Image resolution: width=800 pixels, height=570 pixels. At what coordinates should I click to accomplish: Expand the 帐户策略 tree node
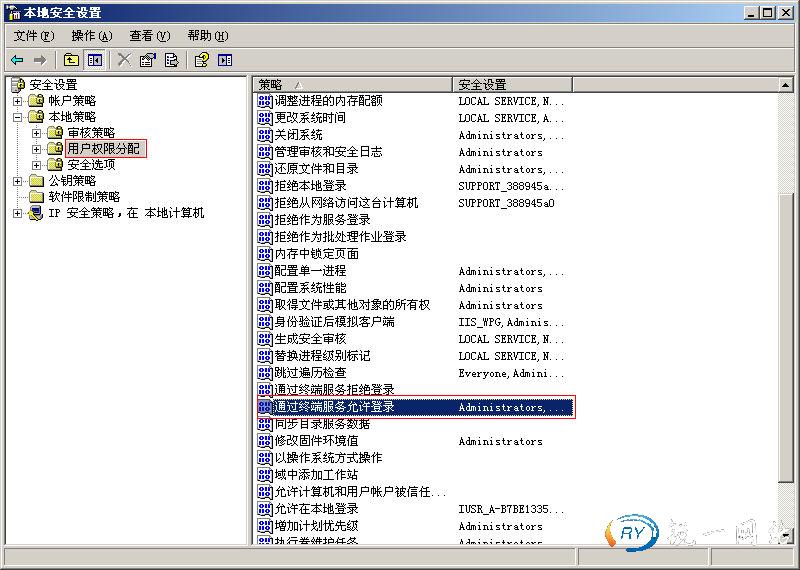tap(17, 101)
